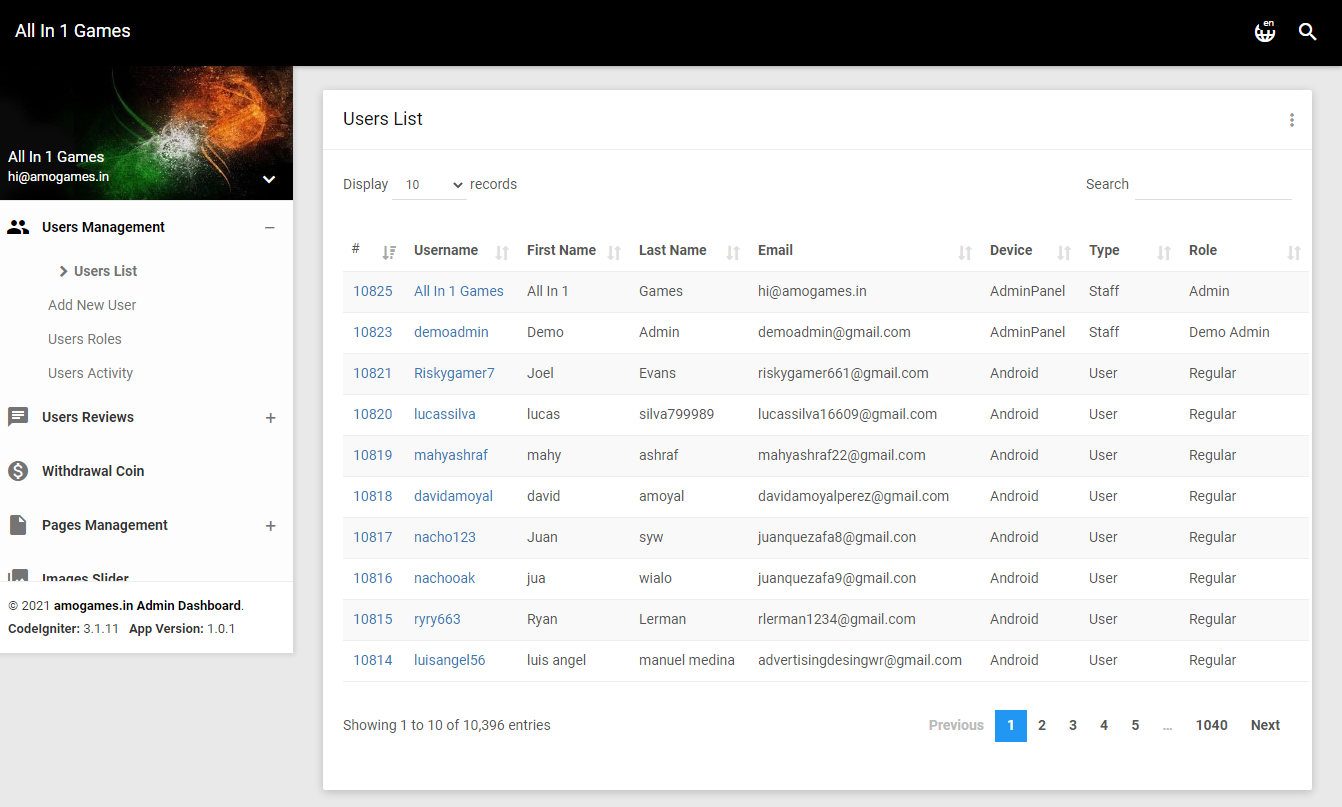Viewport: 1342px width, 807px height.
Task: Expand Users Reviews with plus sign
Action: [x=270, y=417]
